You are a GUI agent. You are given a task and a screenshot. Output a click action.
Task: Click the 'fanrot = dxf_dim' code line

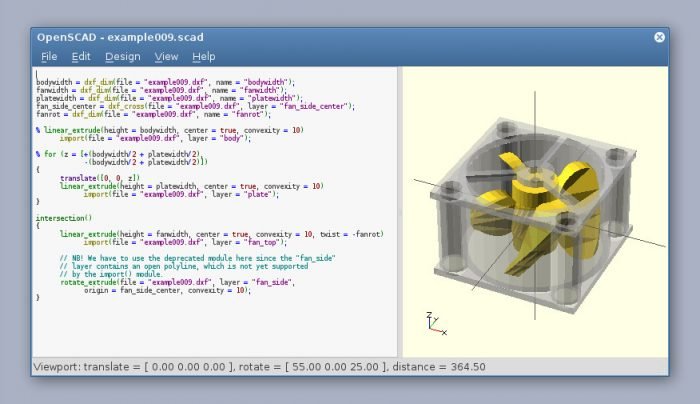(153, 114)
